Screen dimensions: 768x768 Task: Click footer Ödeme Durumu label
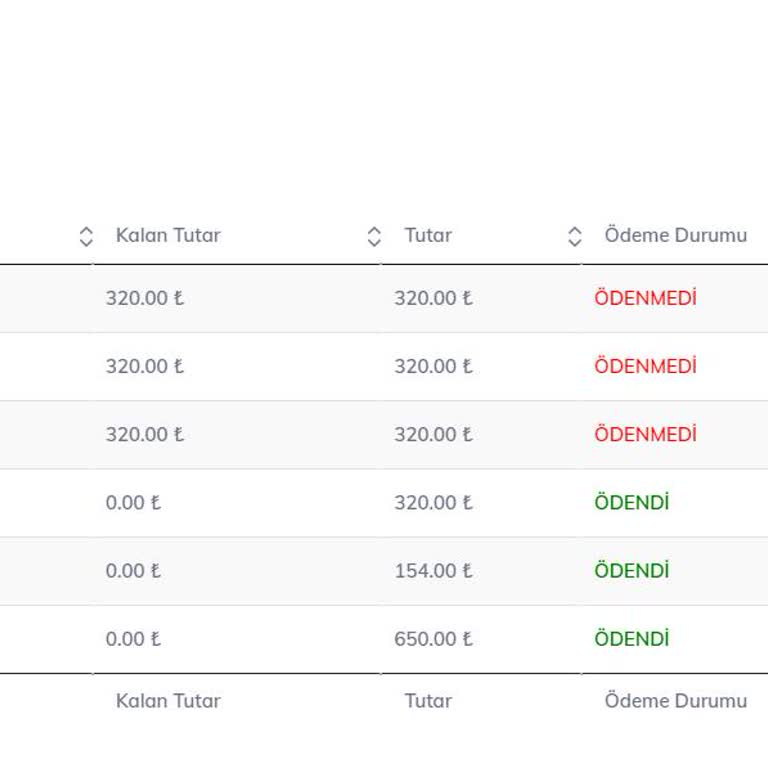[675, 701]
